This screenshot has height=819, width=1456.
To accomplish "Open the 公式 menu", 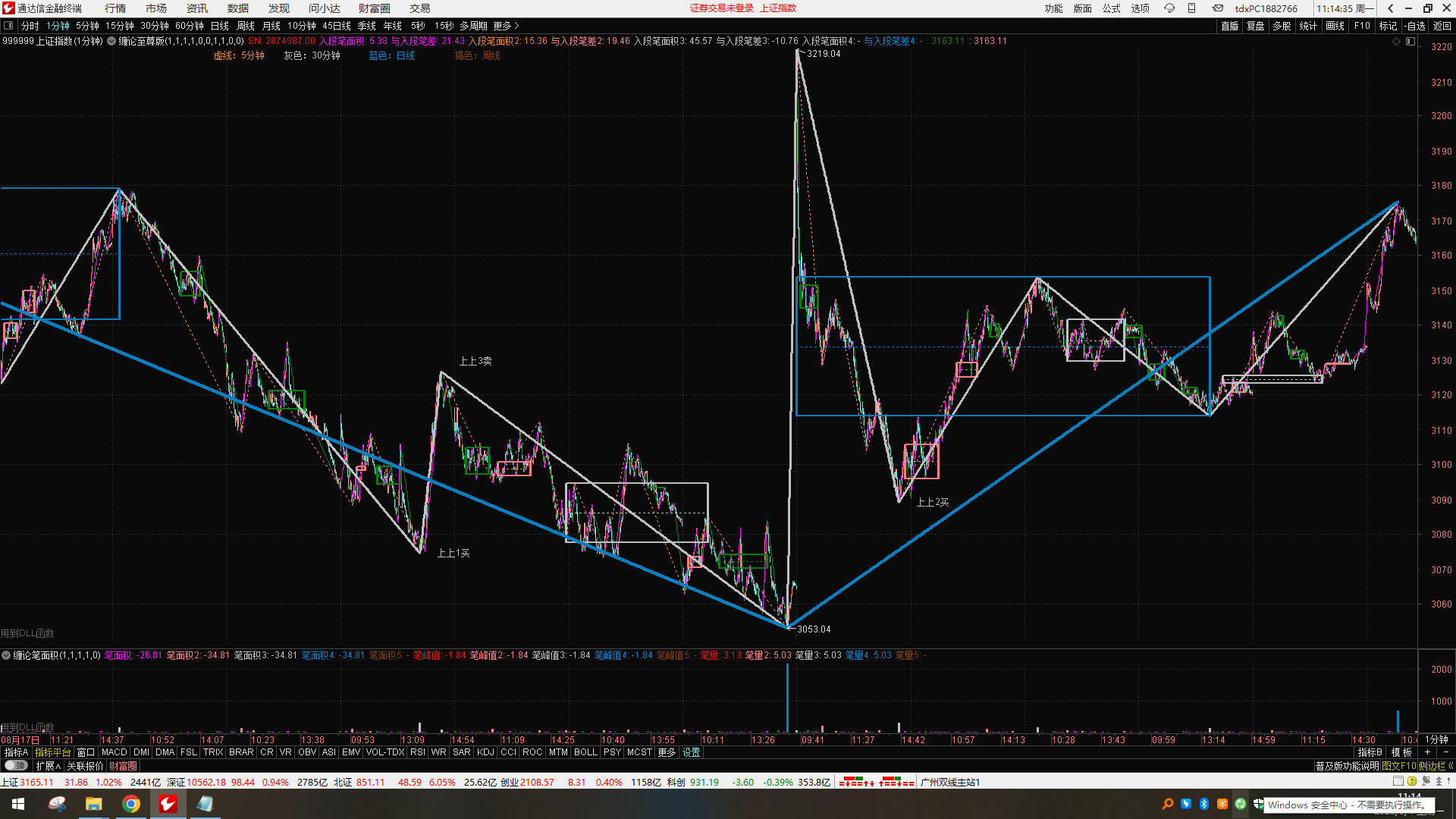I will click(1111, 8).
